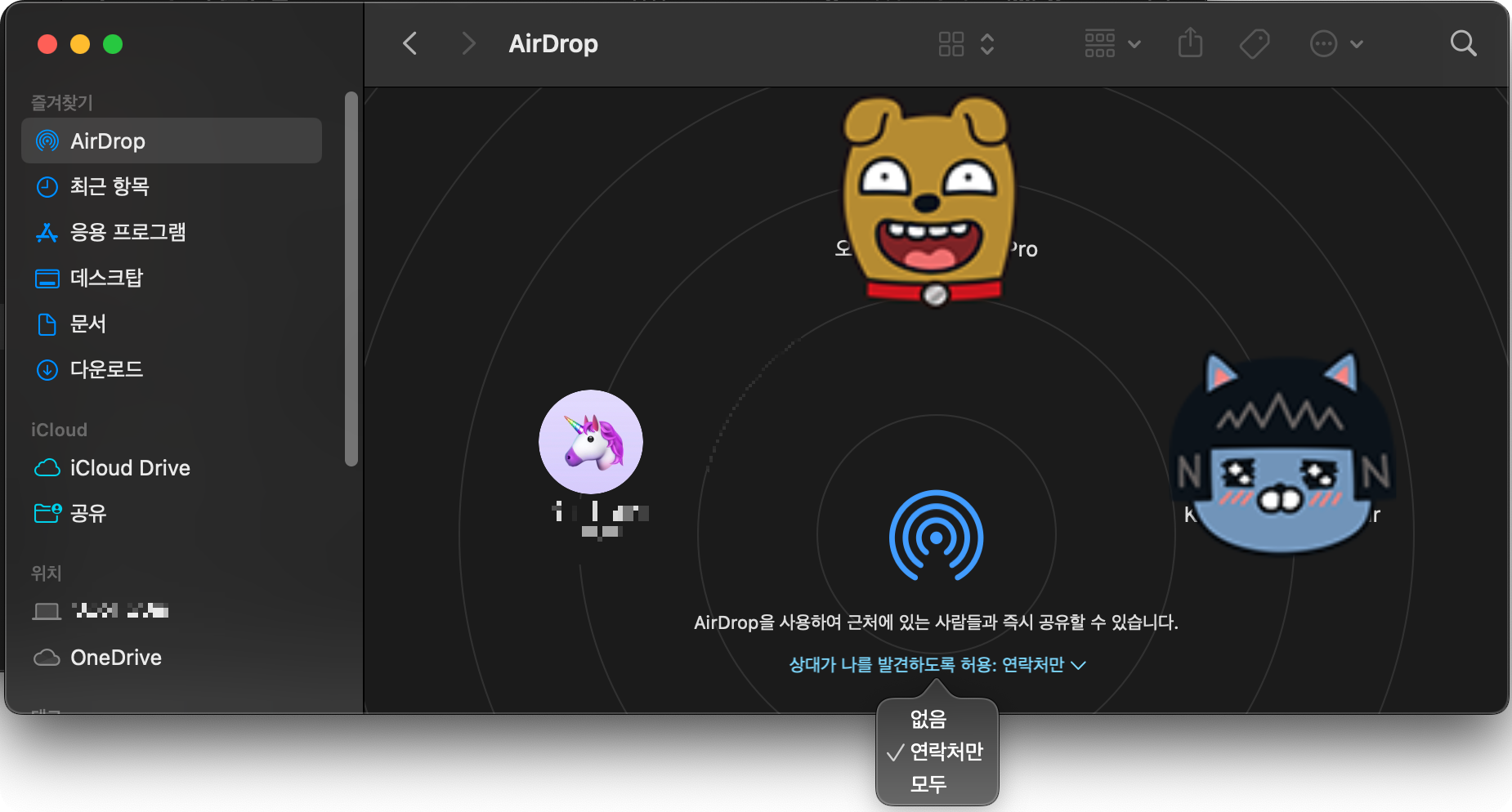
Task: Switch to icon grid view
Action: [951, 44]
